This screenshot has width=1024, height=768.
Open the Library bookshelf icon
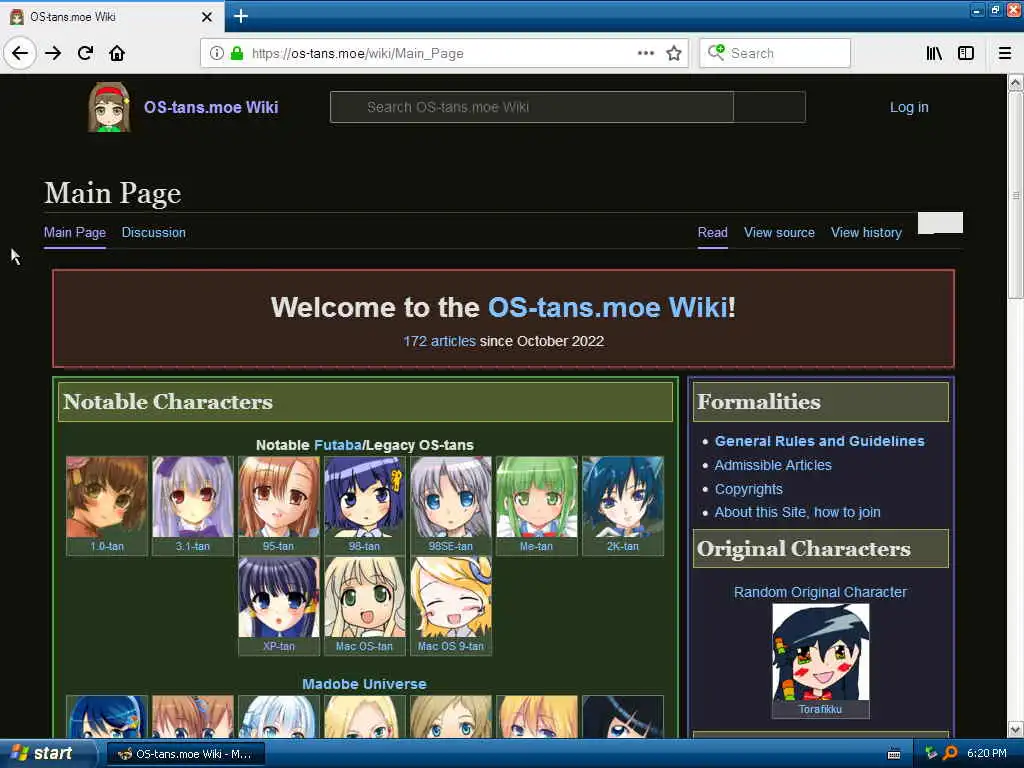click(x=934, y=53)
